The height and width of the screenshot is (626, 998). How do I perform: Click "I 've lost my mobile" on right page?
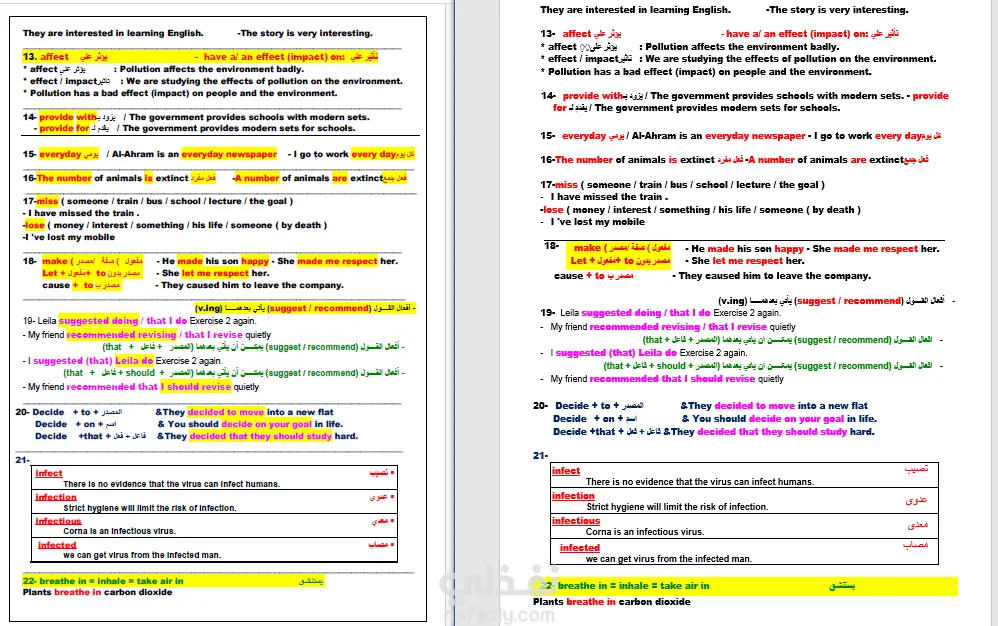598,222
